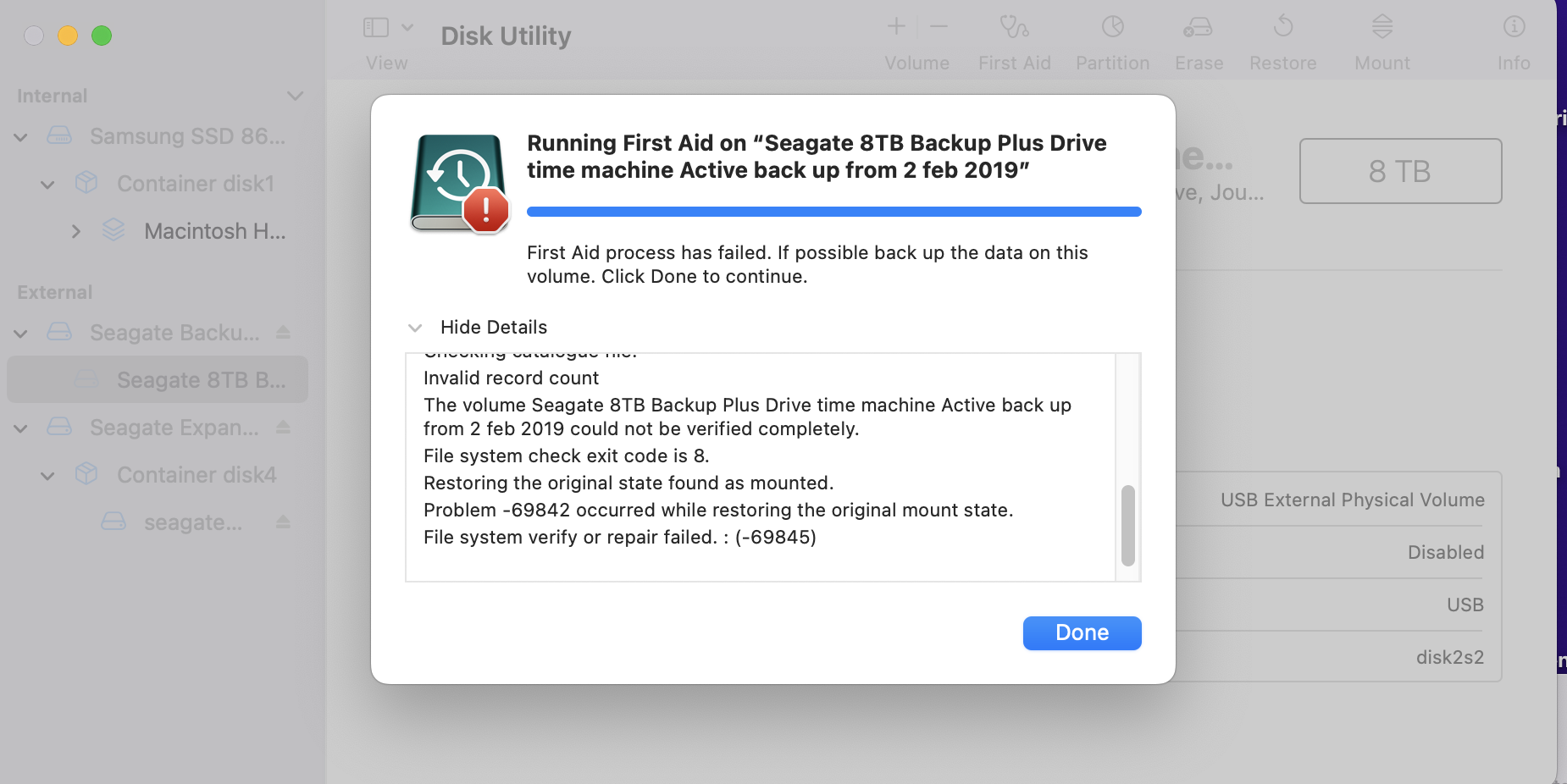Eject the Seagate Expansion drive
This screenshot has width=1567, height=784.
point(283,428)
